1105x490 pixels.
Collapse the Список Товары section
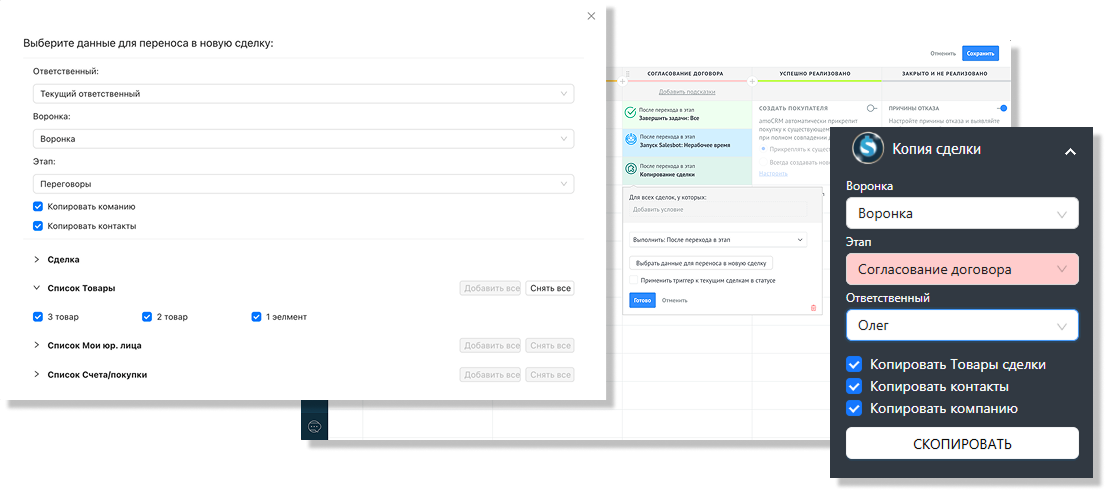37,288
